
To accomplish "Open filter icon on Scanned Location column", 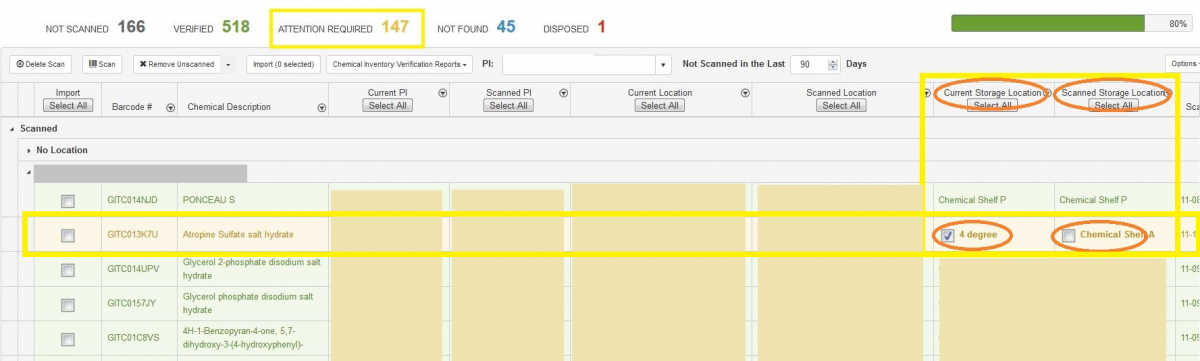I will click(927, 92).
